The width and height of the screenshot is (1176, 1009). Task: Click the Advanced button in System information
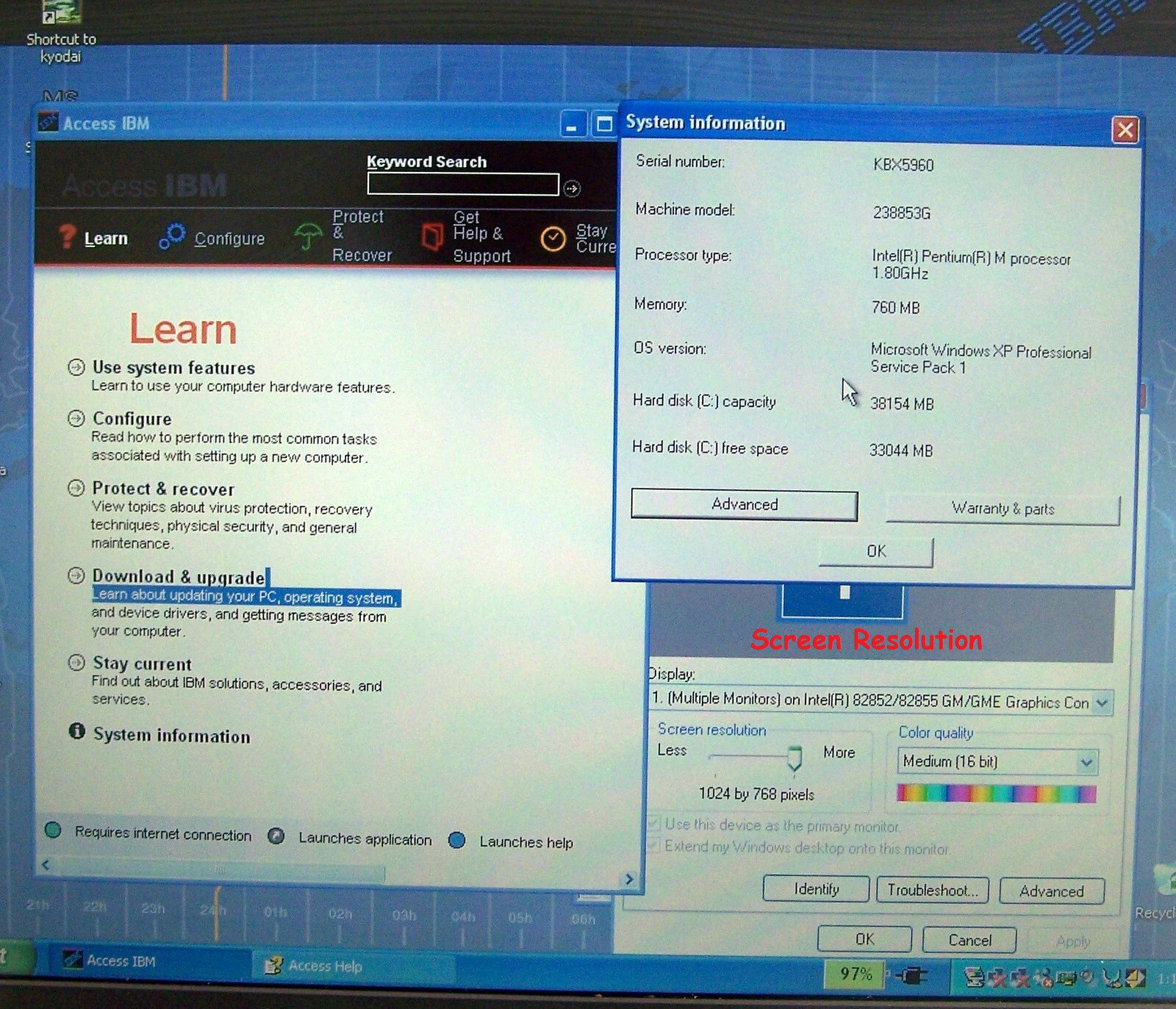(x=744, y=504)
